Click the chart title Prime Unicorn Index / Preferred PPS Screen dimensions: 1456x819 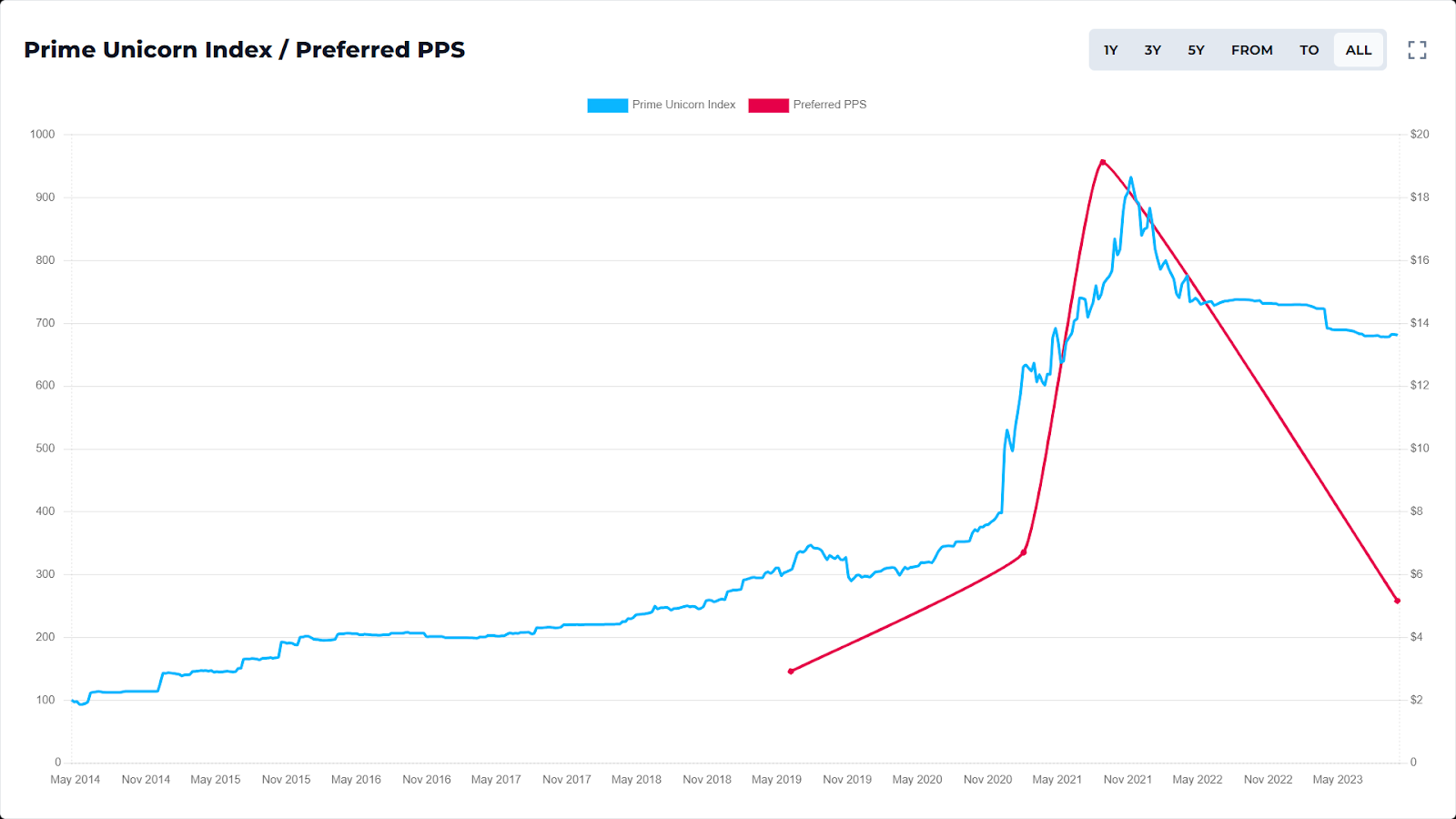[x=244, y=50]
